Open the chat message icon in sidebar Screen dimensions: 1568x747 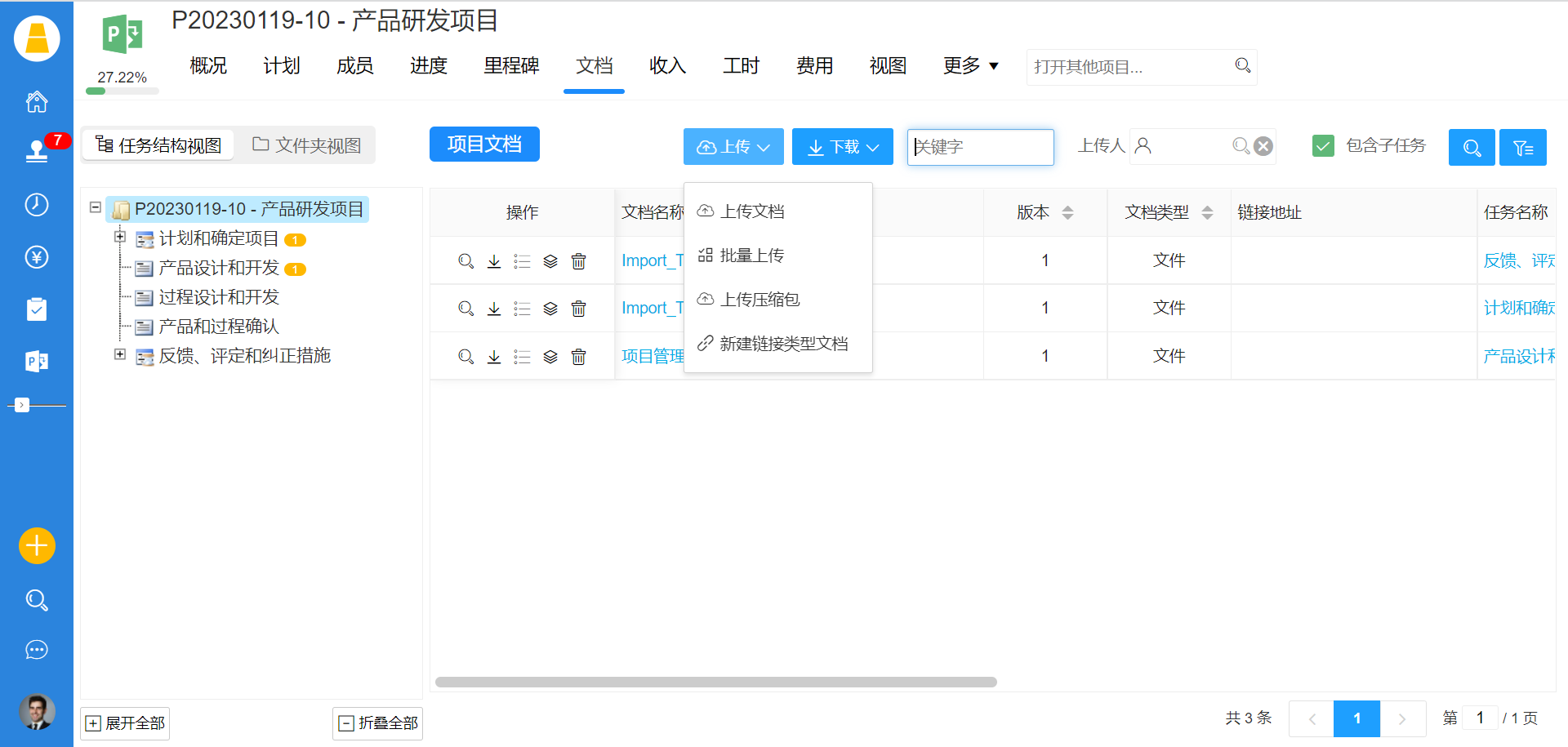[x=37, y=650]
